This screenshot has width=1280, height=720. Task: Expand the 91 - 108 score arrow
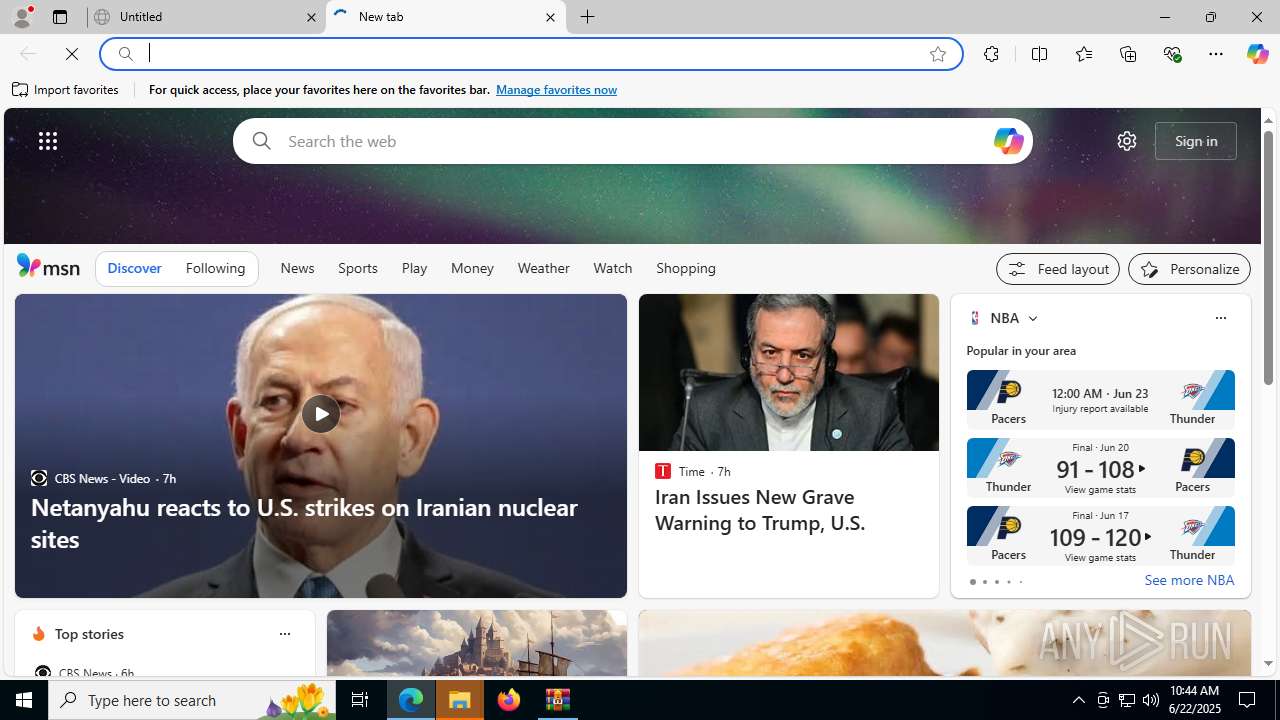[x=1142, y=469]
